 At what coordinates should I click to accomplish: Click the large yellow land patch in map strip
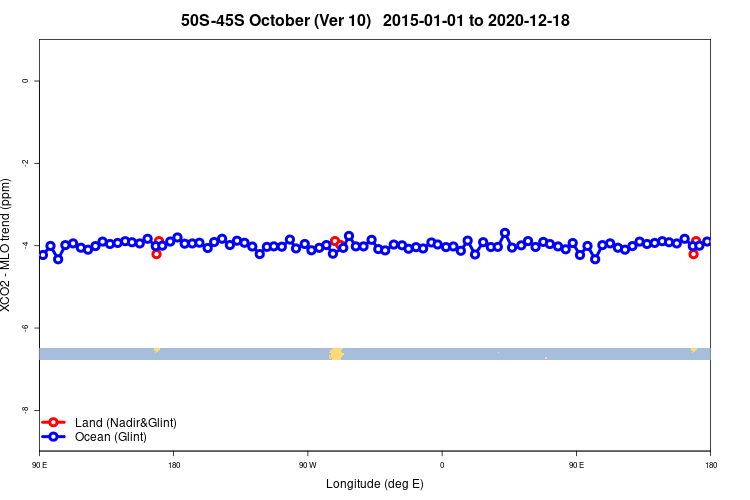pos(336,354)
